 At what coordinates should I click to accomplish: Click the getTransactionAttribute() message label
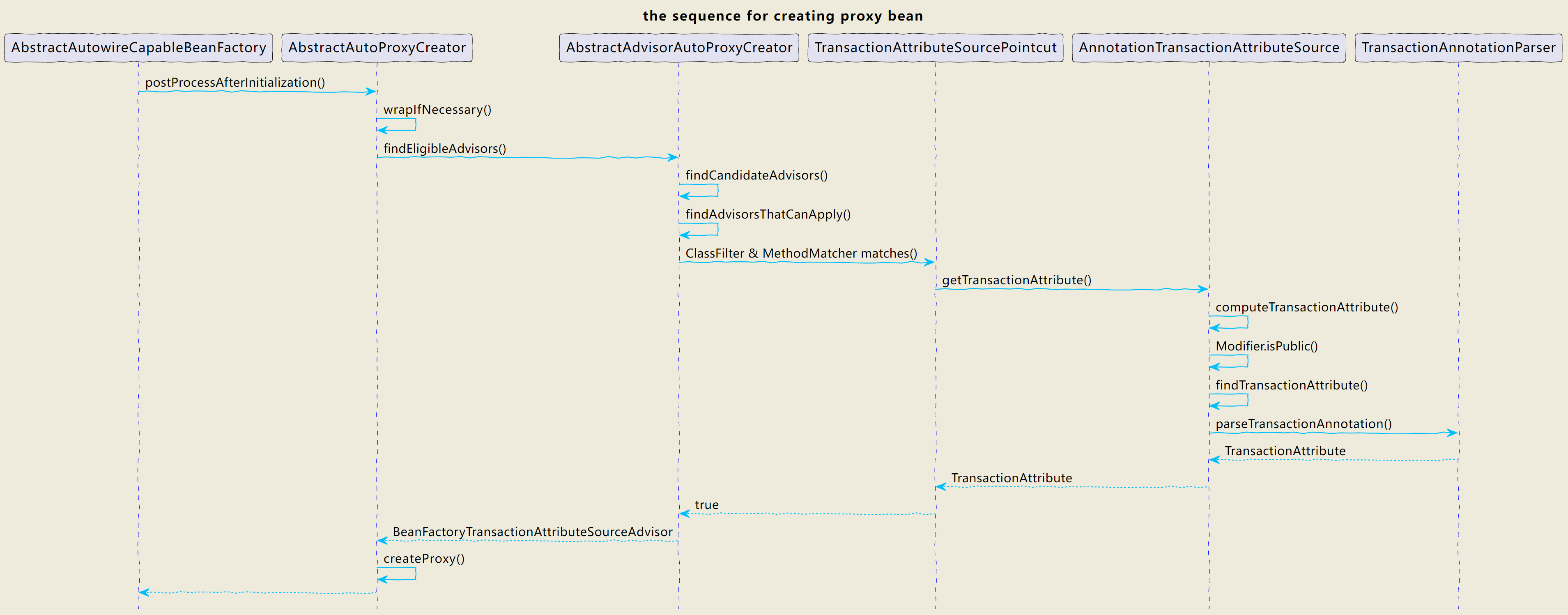(1016, 280)
